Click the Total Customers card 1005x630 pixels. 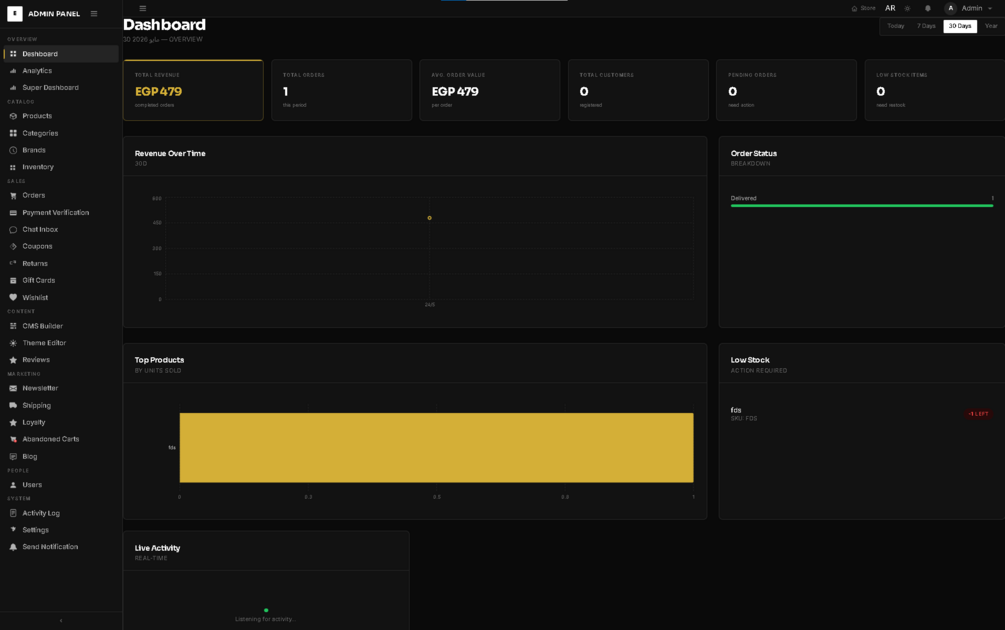(x=638, y=90)
